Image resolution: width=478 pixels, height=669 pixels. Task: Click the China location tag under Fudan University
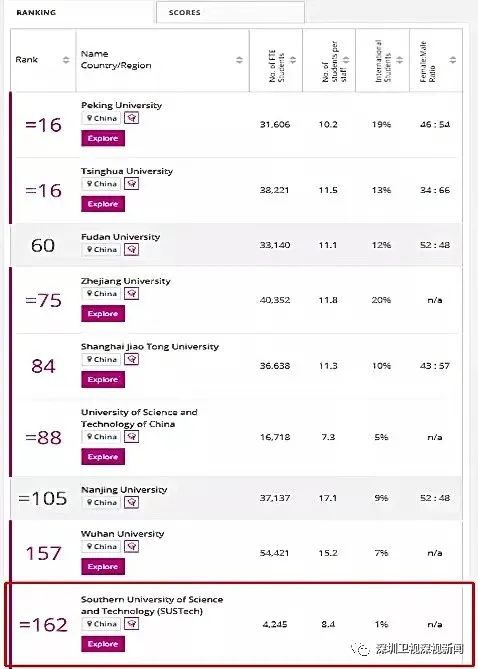point(101,249)
